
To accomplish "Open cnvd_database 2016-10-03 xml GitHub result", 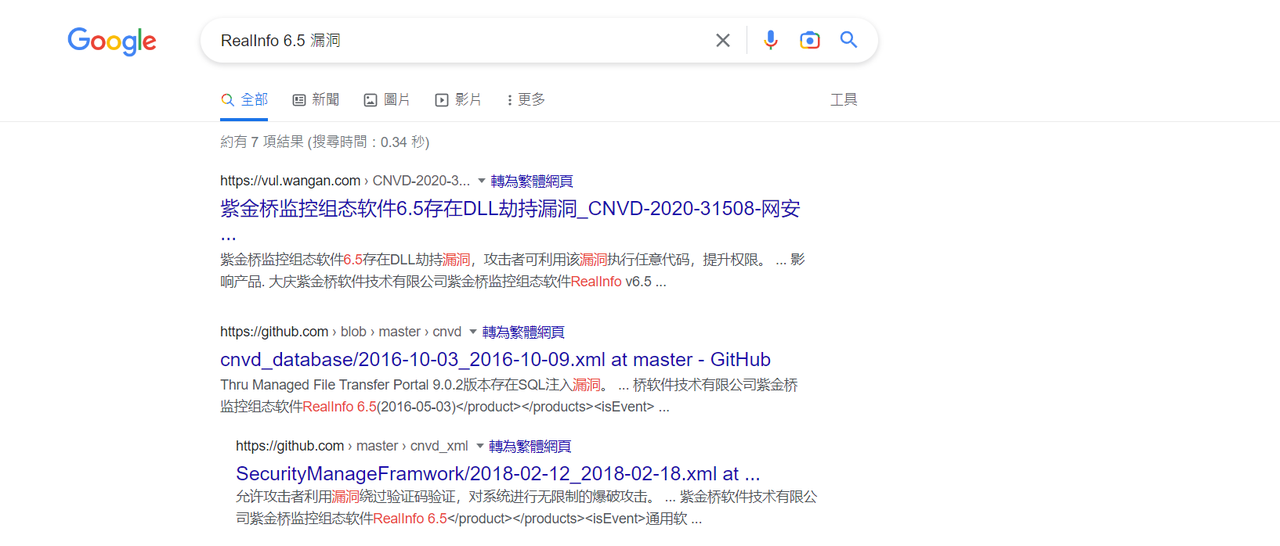I will [x=495, y=360].
